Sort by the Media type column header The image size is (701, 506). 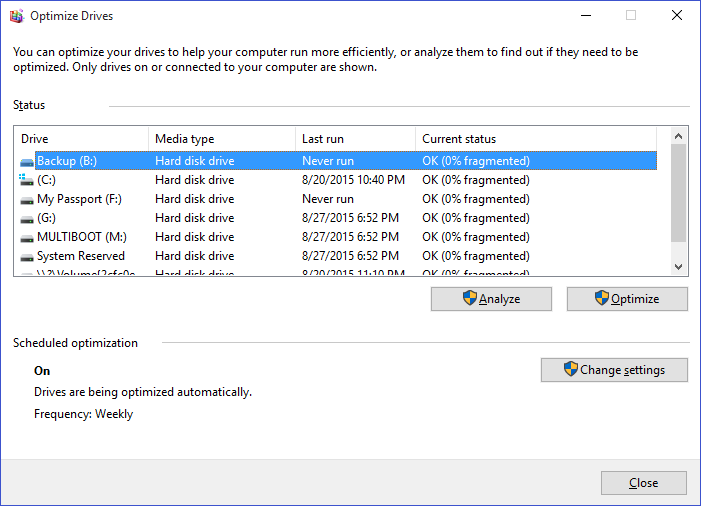click(x=222, y=139)
